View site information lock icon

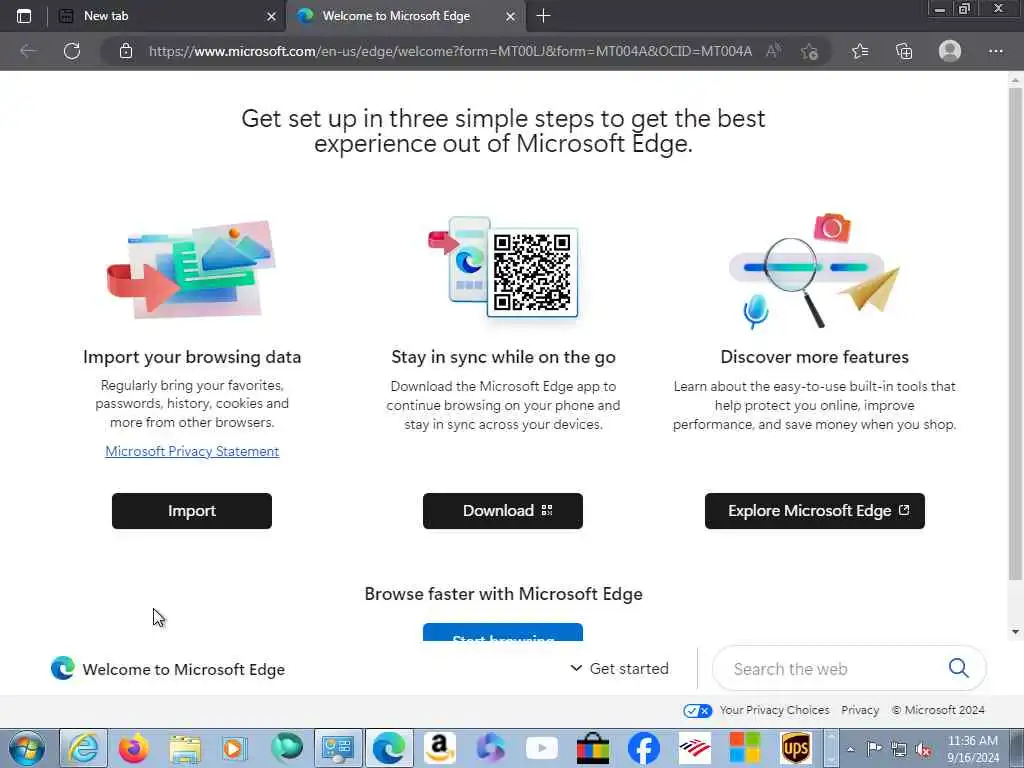tap(126, 51)
